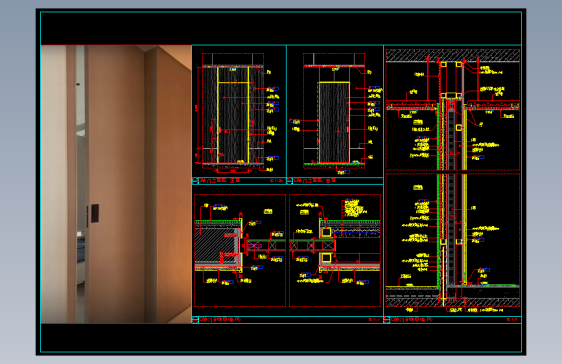562x364 pixels.
Task: Select the ceiling hatch at top of vertical section
Action: click(x=453, y=56)
